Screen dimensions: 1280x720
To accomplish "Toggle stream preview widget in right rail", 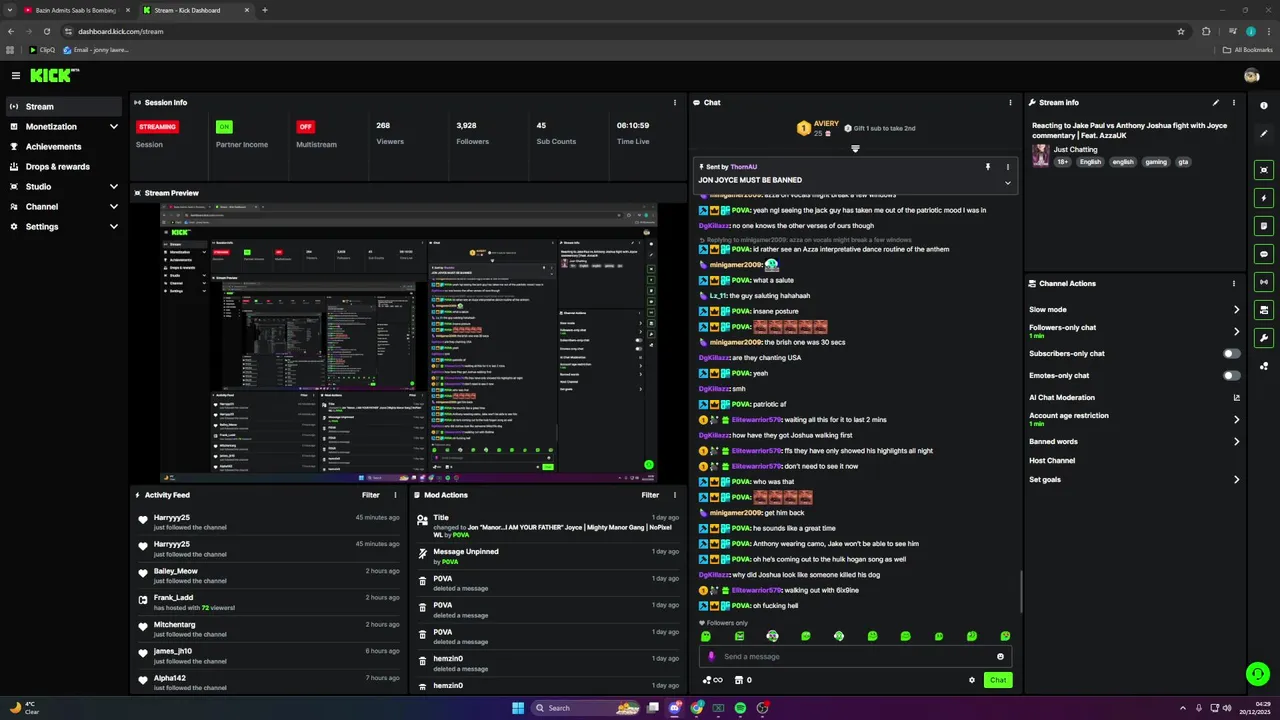I will pos(1264,170).
